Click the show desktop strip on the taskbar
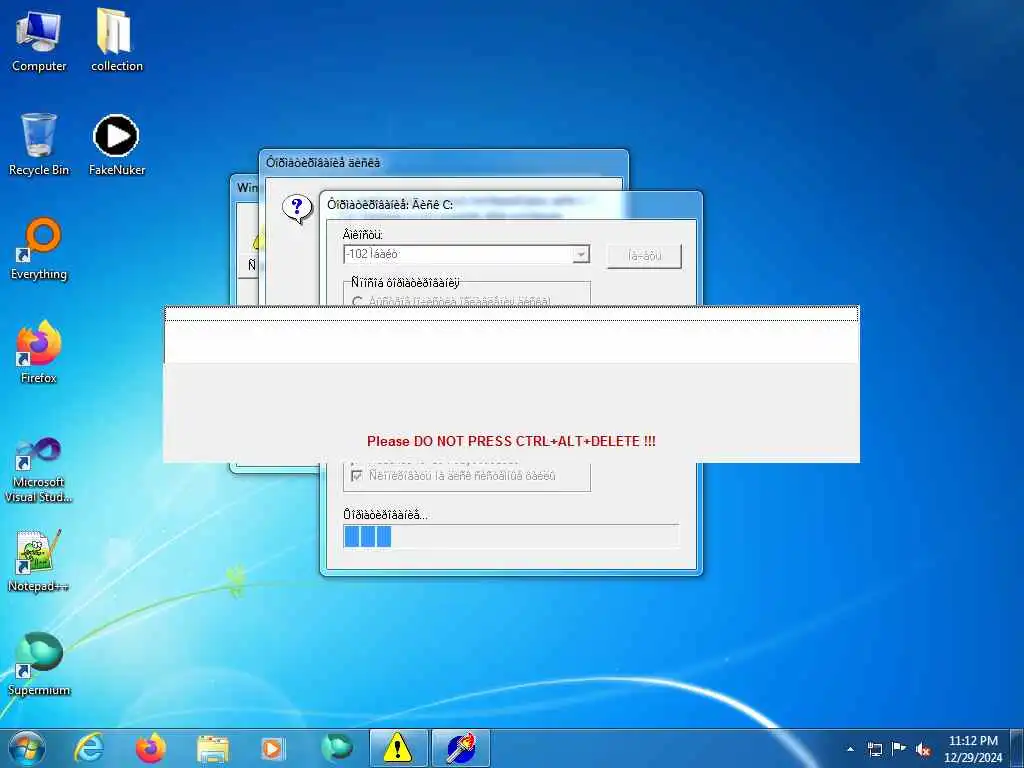The image size is (1024, 768). (1017, 749)
